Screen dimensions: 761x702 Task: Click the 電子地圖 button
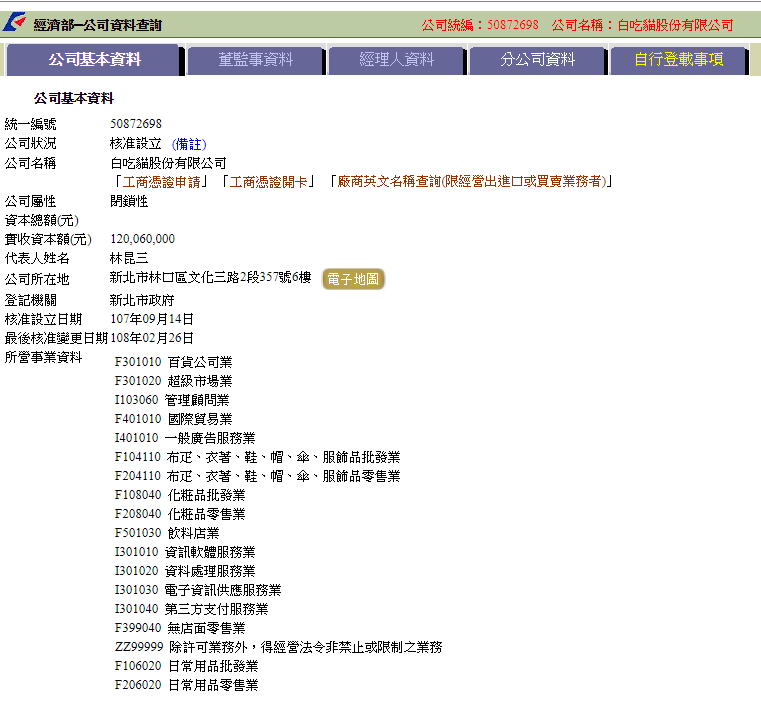tap(353, 279)
